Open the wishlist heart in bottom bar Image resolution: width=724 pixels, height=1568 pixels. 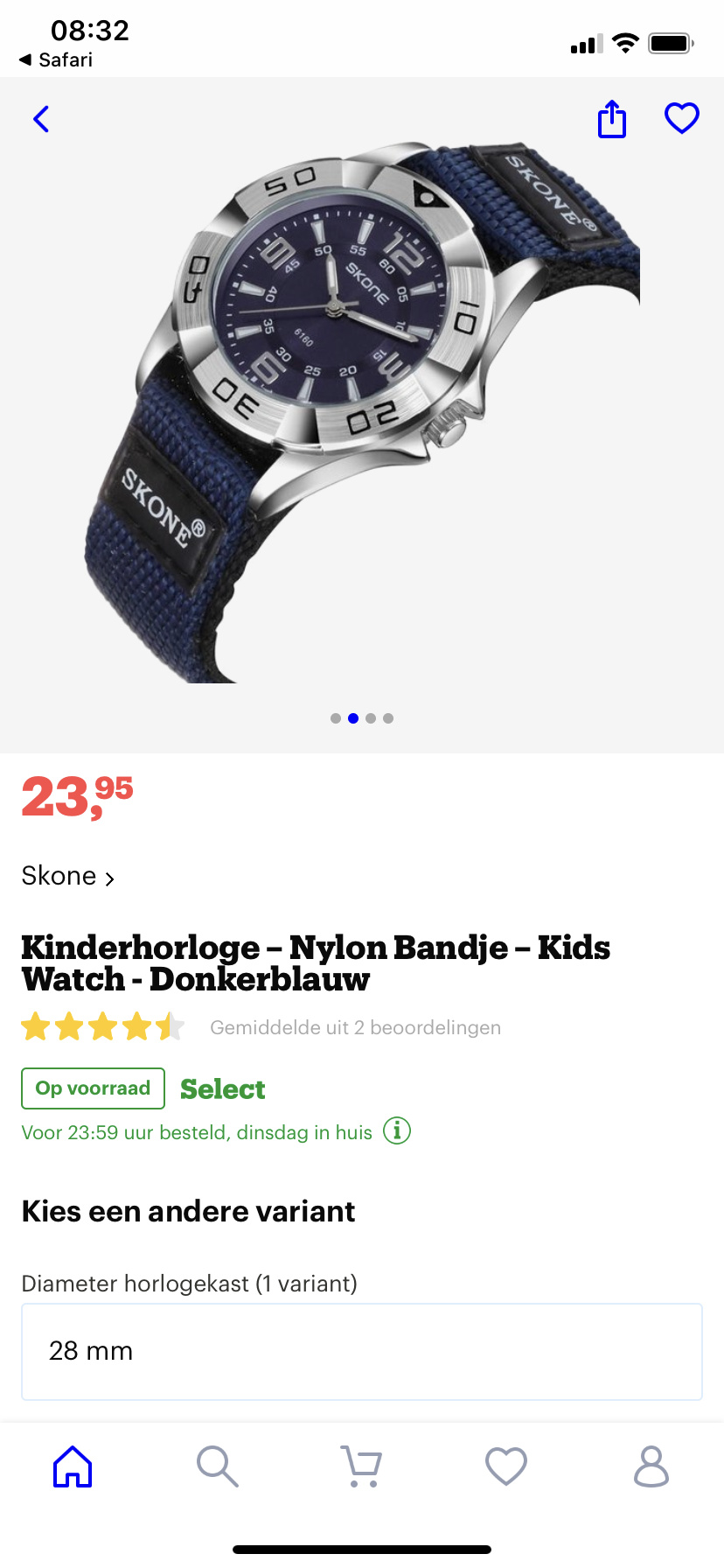click(x=506, y=1466)
